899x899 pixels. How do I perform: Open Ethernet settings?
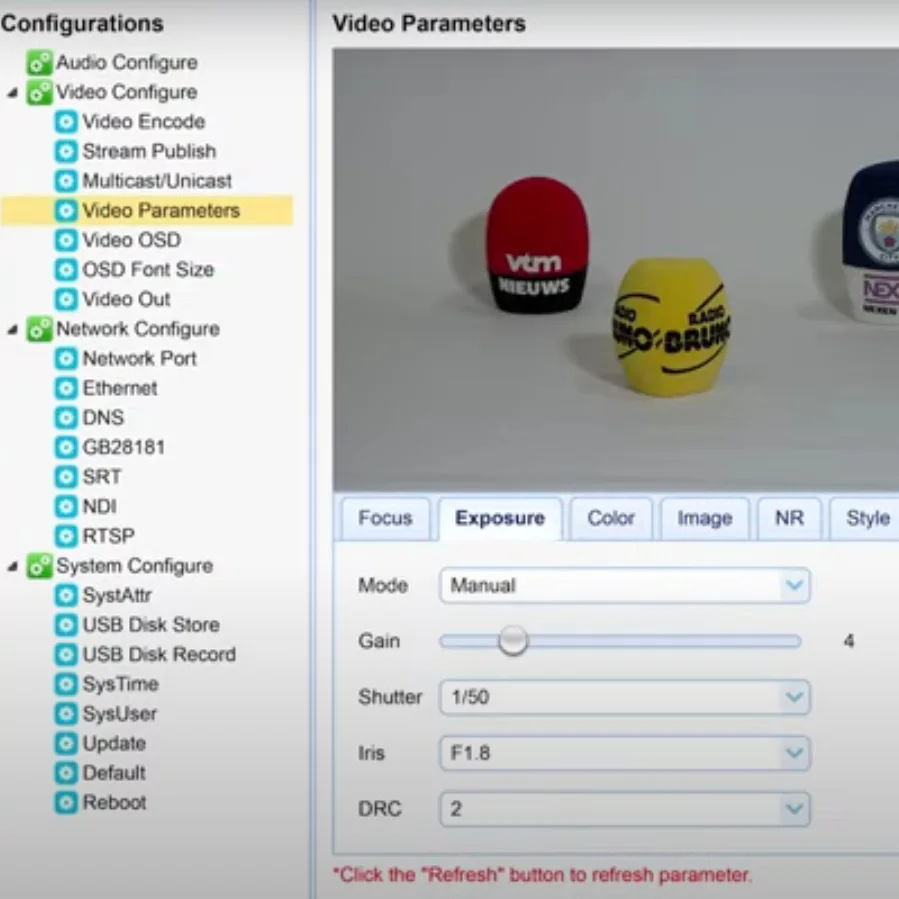pos(120,388)
